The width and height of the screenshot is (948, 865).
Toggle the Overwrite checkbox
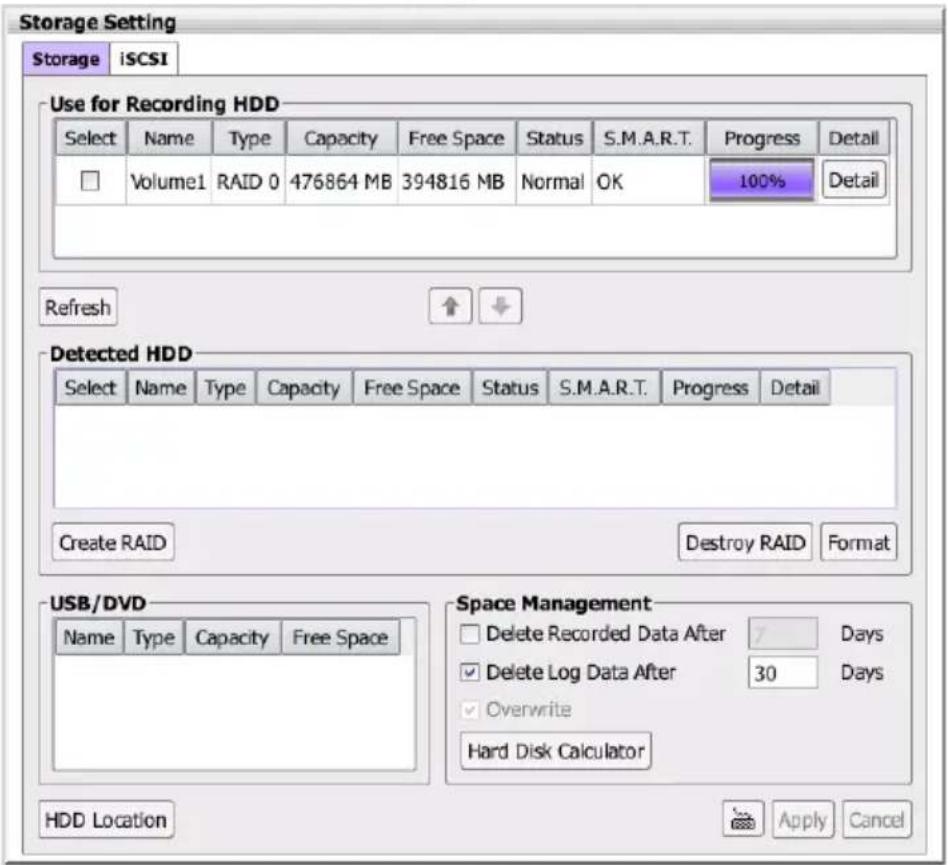470,710
